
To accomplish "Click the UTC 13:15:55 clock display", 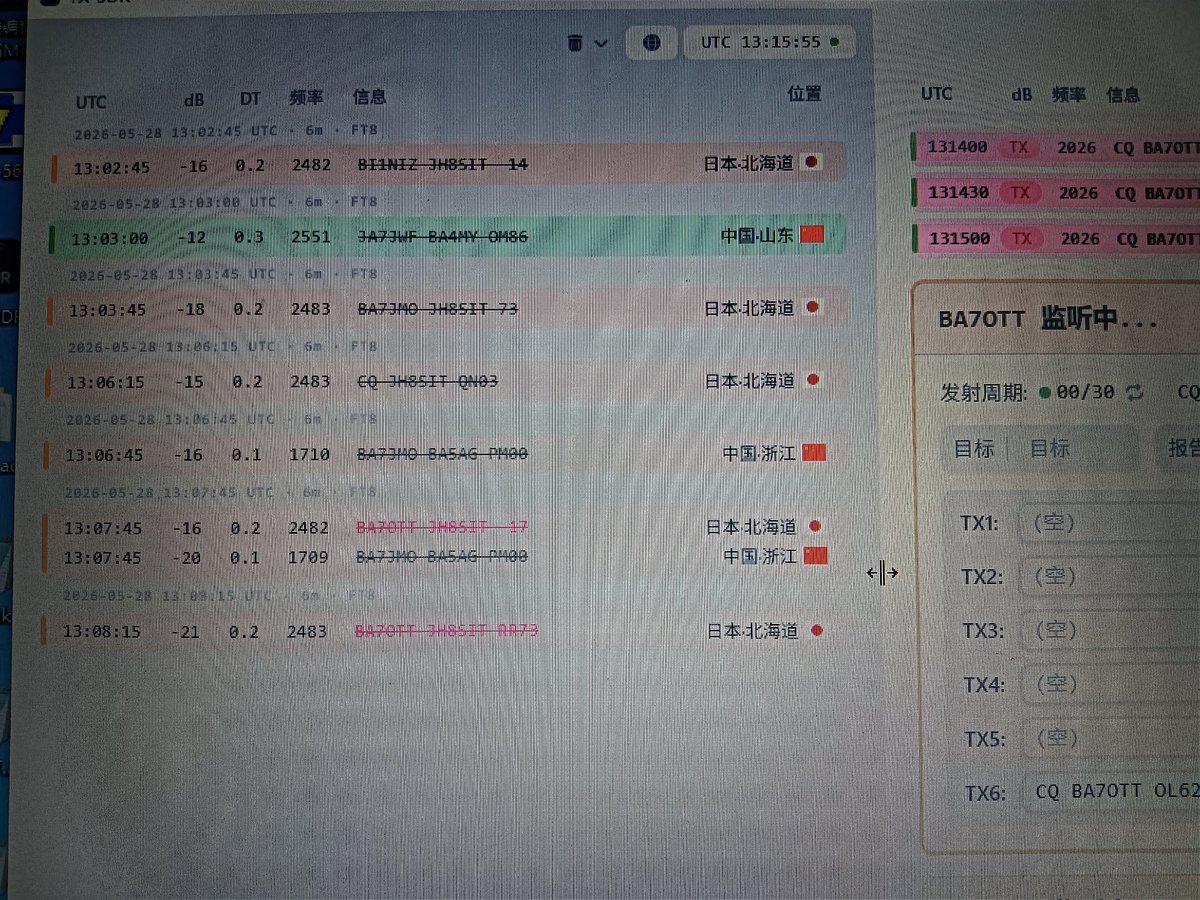I will tap(769, 43).
